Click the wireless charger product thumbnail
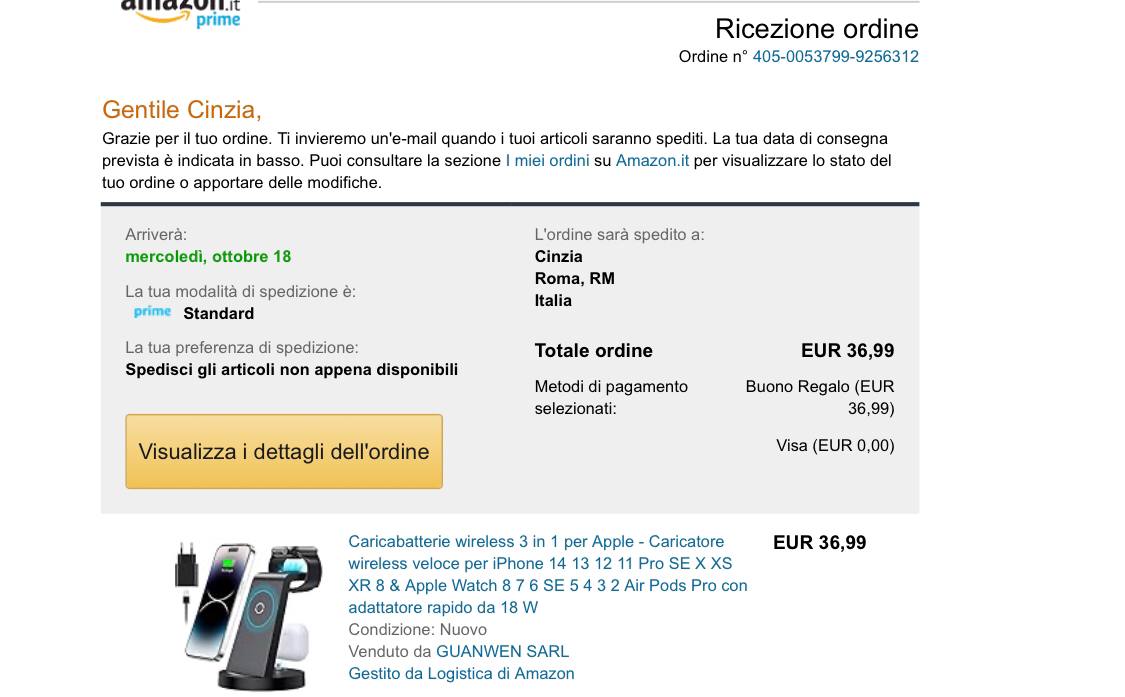 [249, 616]
